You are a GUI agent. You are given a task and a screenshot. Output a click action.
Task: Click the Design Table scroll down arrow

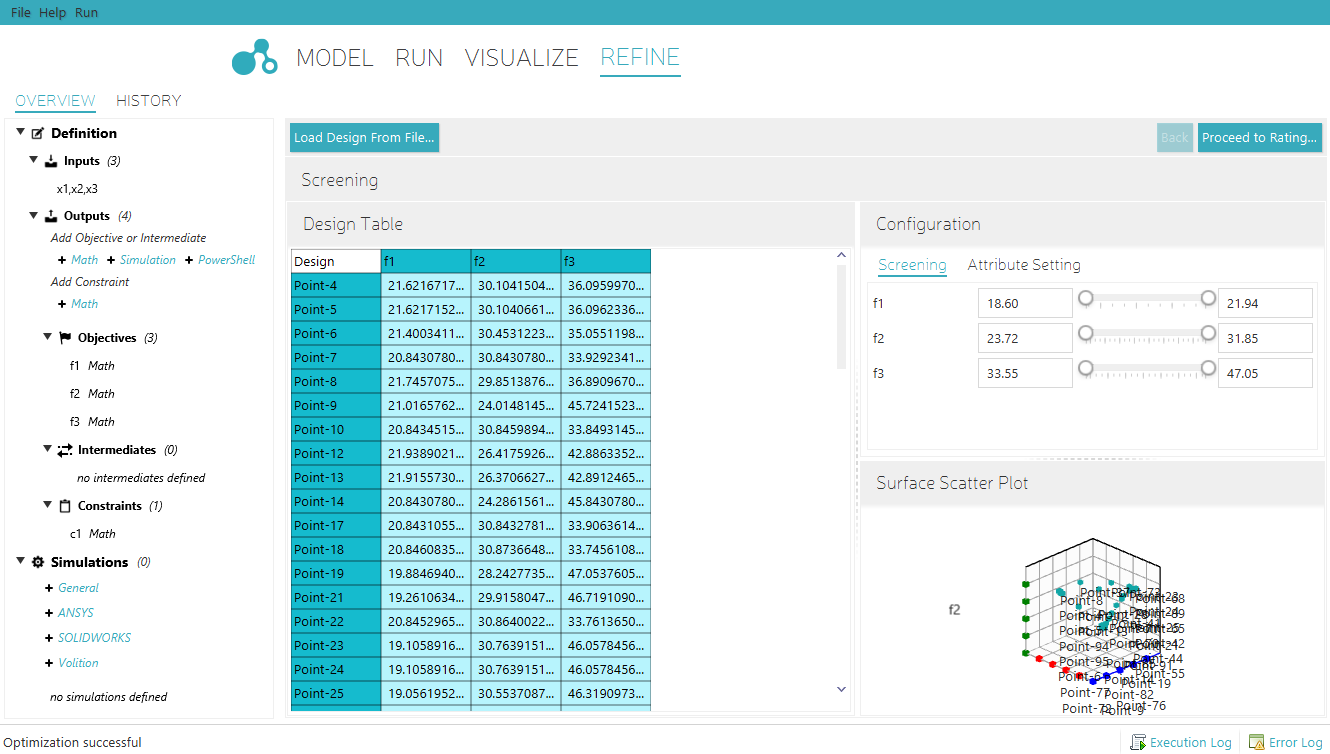[x=841, y=689]
